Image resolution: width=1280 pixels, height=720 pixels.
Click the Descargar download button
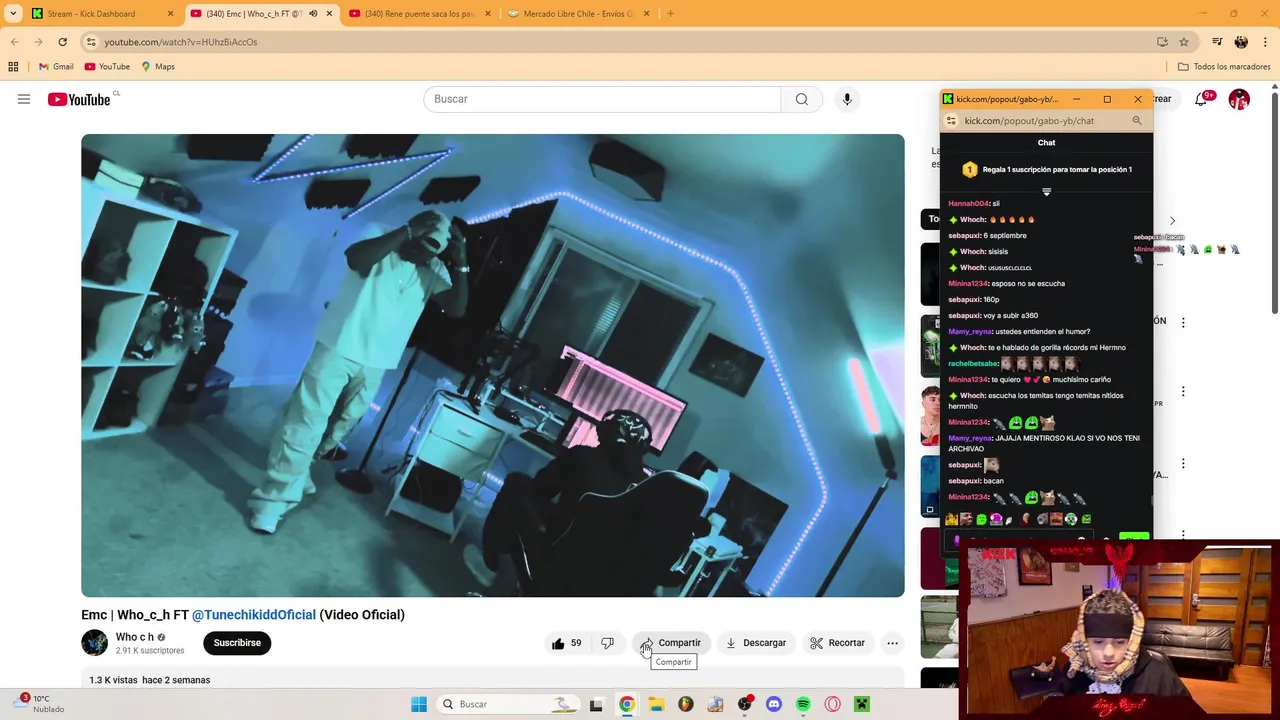(x=756, y=643)
